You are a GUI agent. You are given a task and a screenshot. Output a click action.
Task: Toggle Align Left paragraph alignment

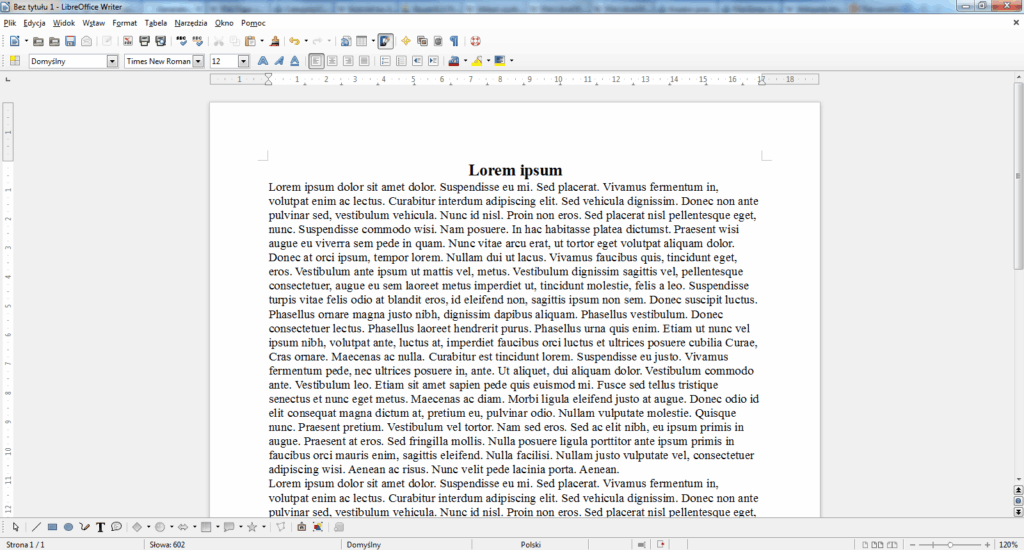316,61
